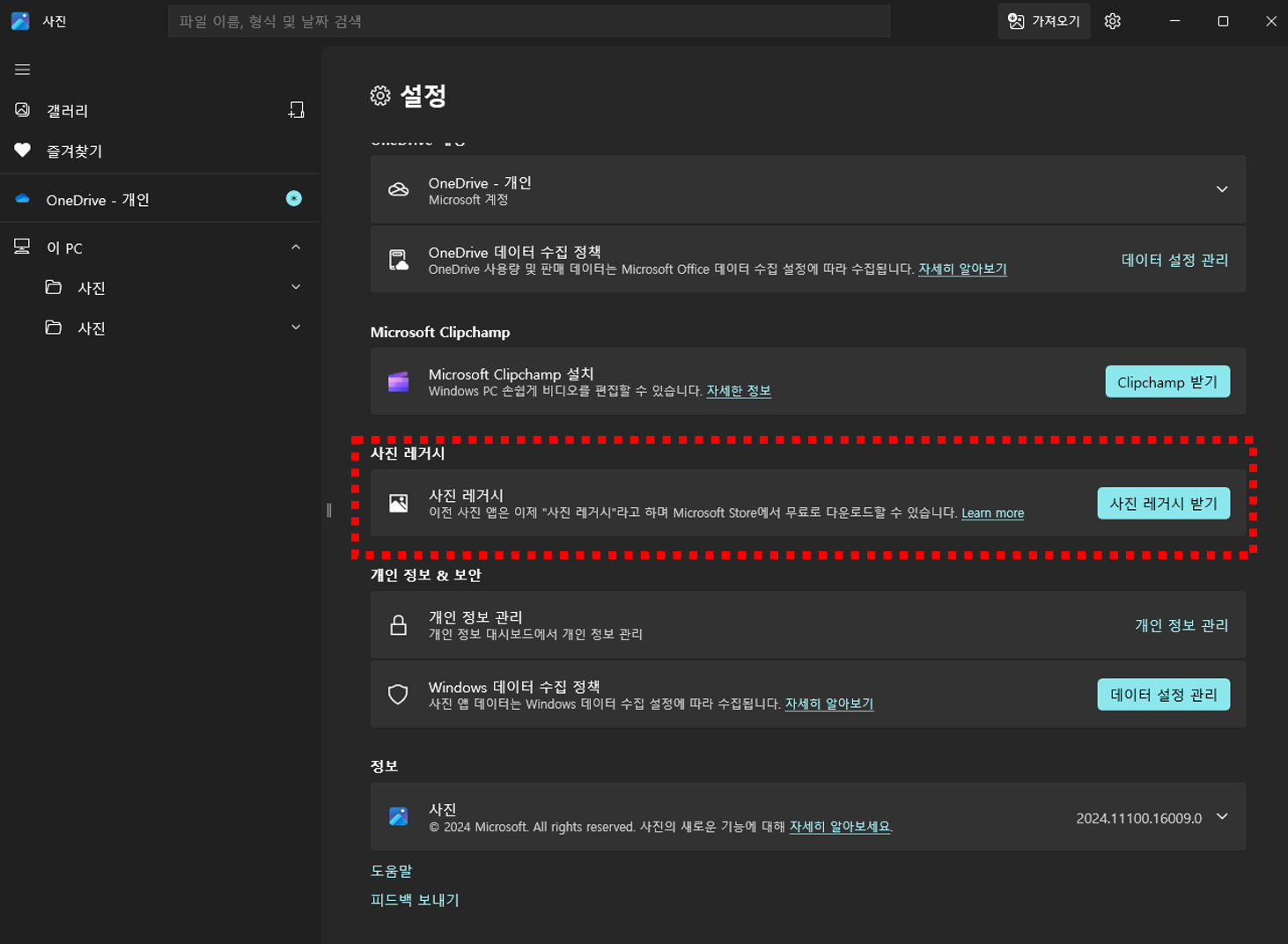1288x944 pixels.
Task: Open the hamburger navigation menu
Action: tap(23, 70)
